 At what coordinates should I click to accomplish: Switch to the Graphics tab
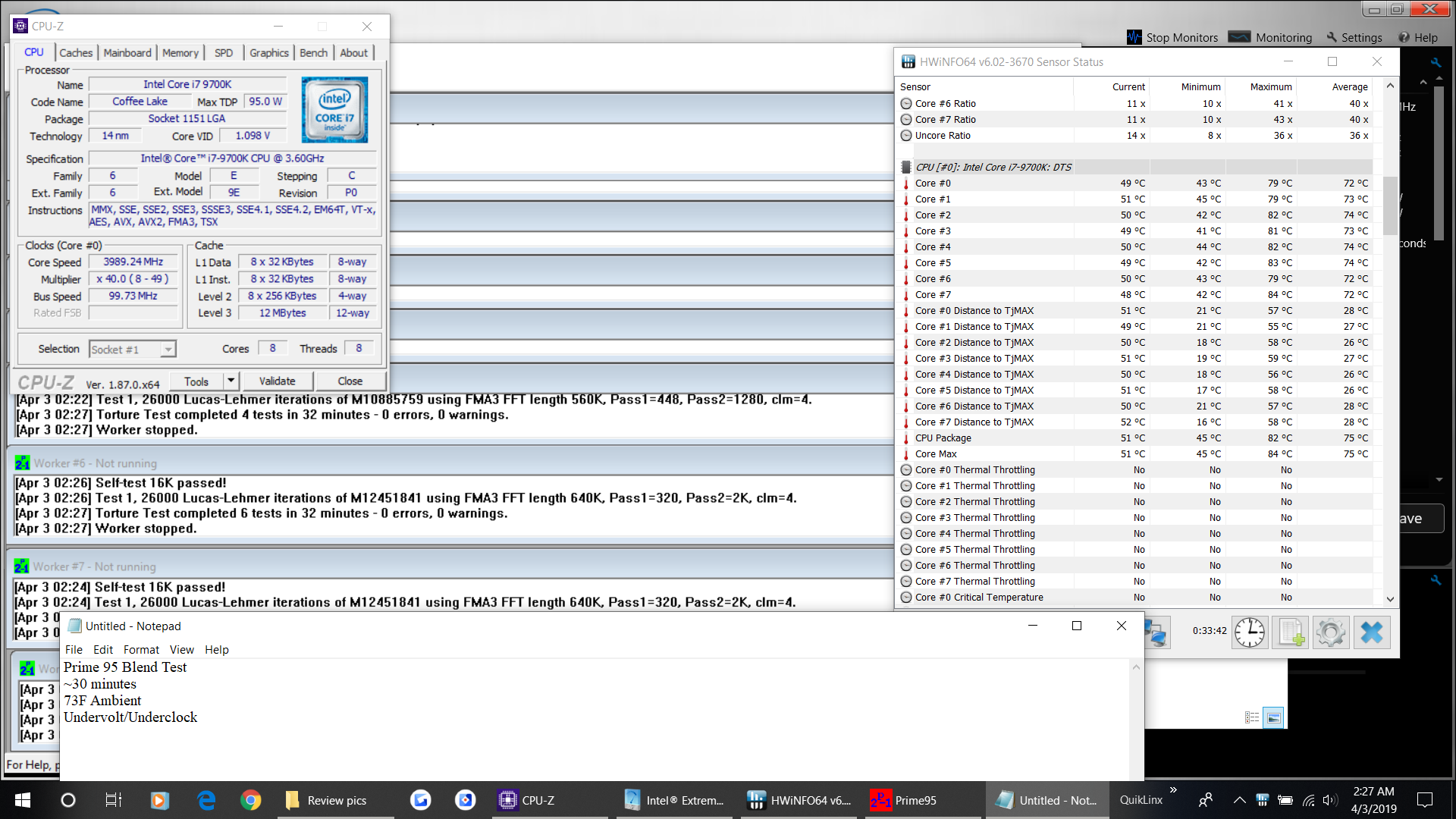[x=269, y=52]
